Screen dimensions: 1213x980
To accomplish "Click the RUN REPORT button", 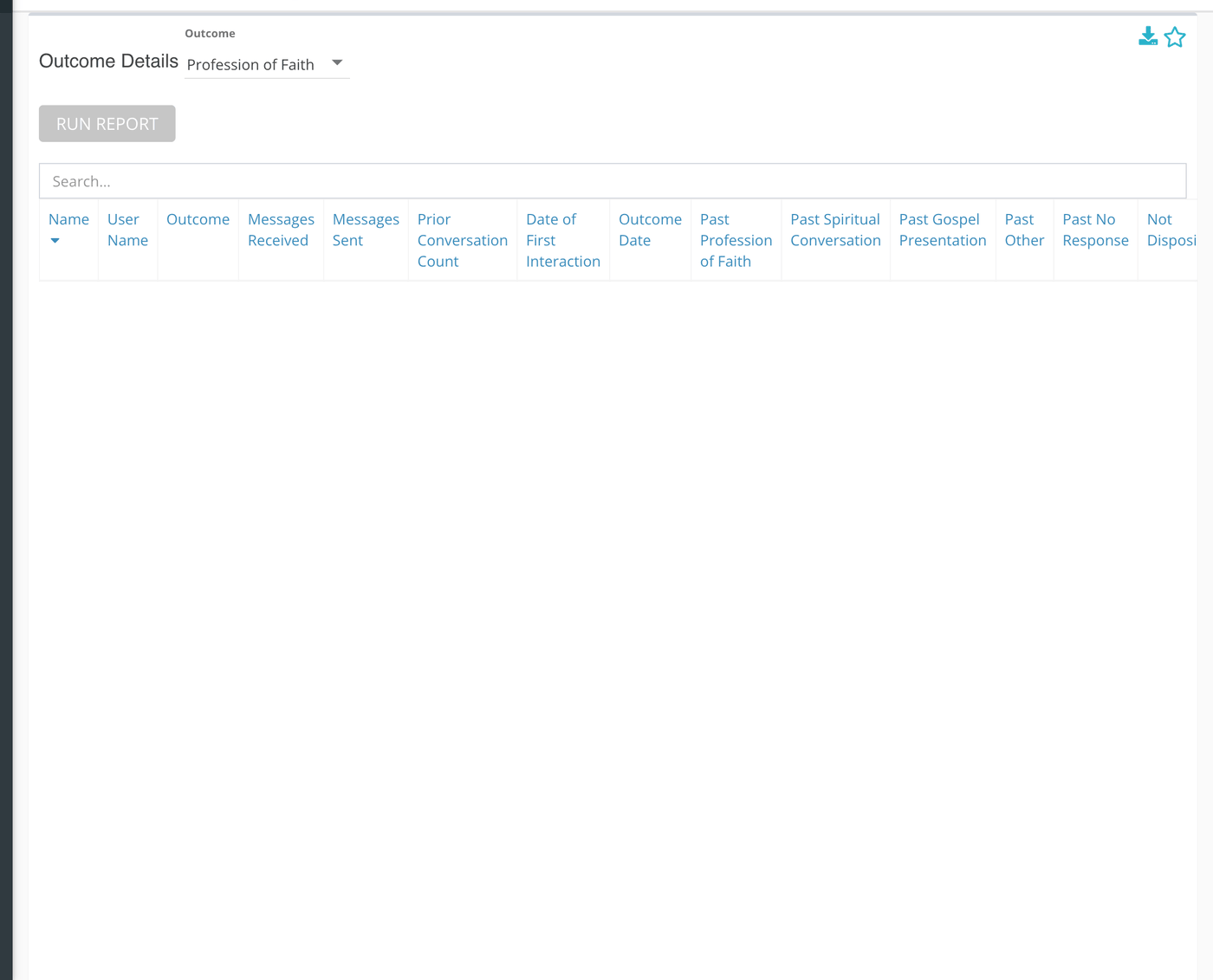I will pyautogui.click(x=107, y=124).
